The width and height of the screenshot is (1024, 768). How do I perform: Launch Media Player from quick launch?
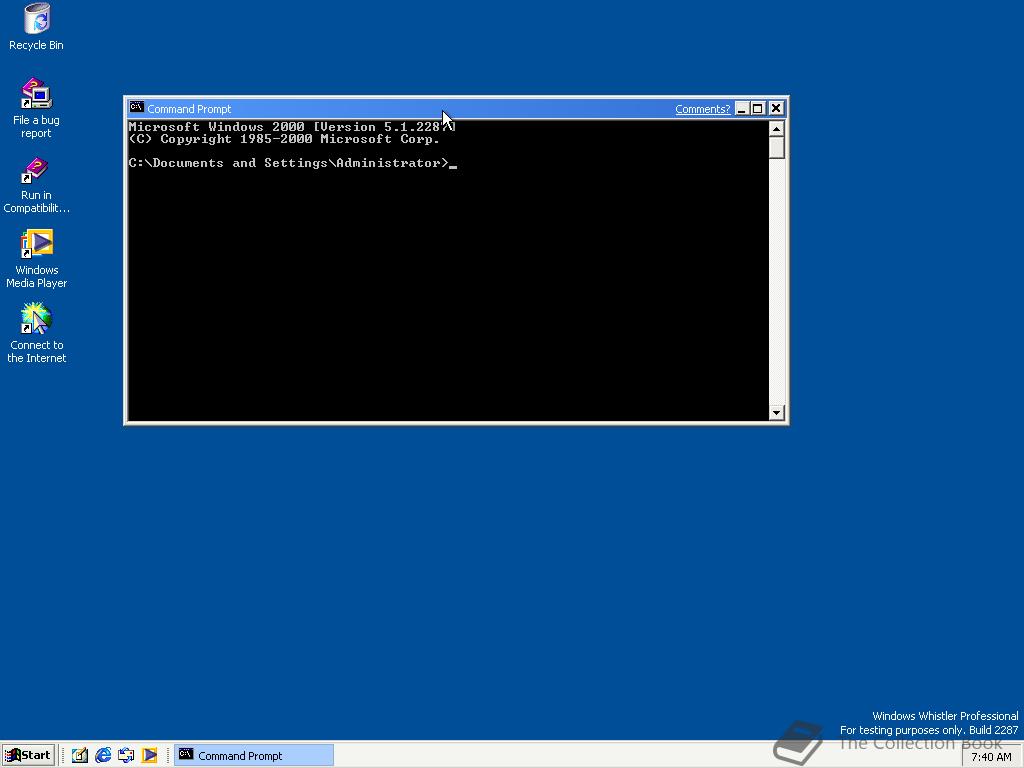click(150, 756)
